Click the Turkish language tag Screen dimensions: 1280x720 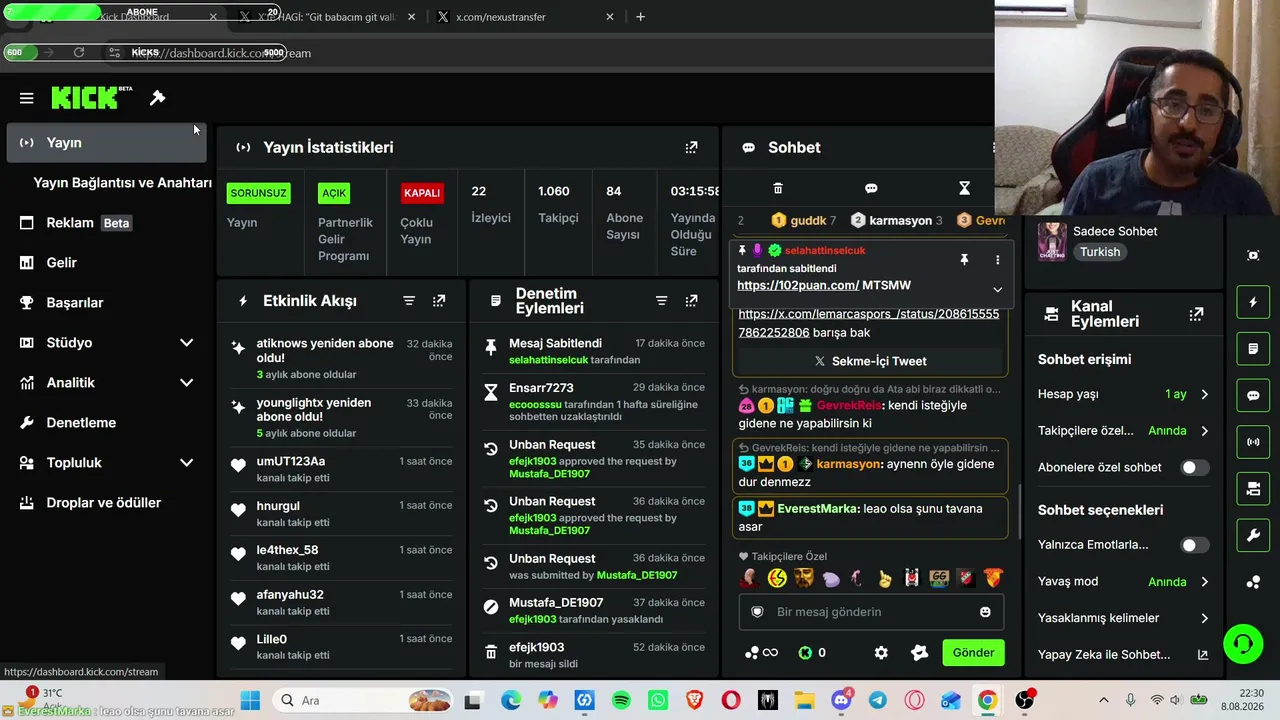tap(1100, 252)
